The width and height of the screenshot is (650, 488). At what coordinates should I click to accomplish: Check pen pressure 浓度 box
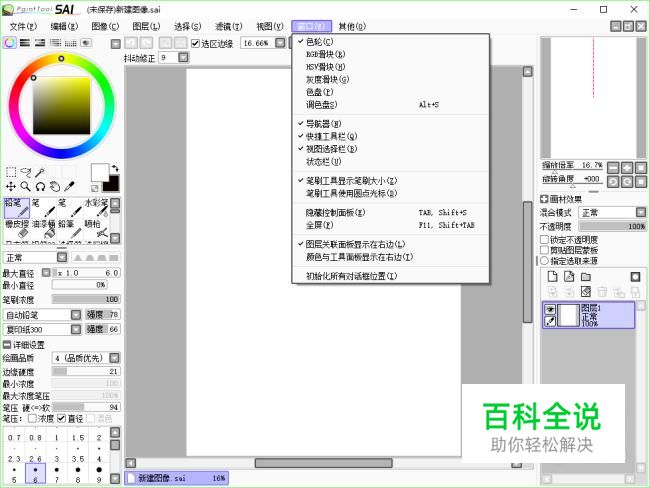point(32,418)
